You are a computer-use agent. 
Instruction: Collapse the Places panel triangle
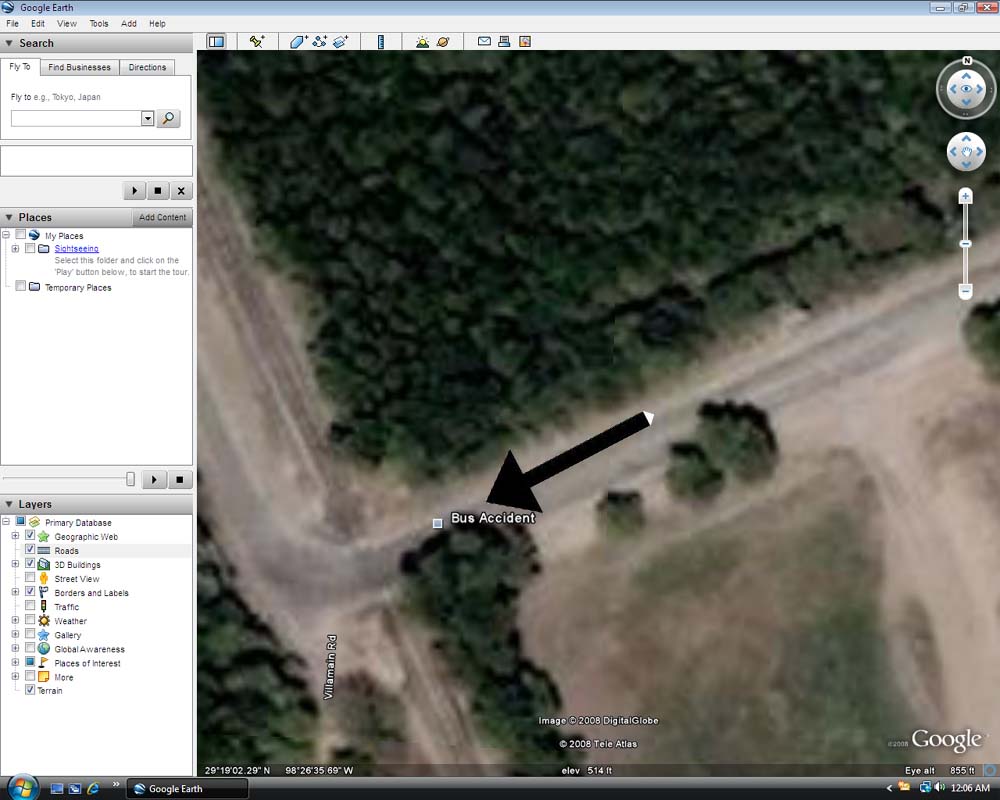click(9, 218)
